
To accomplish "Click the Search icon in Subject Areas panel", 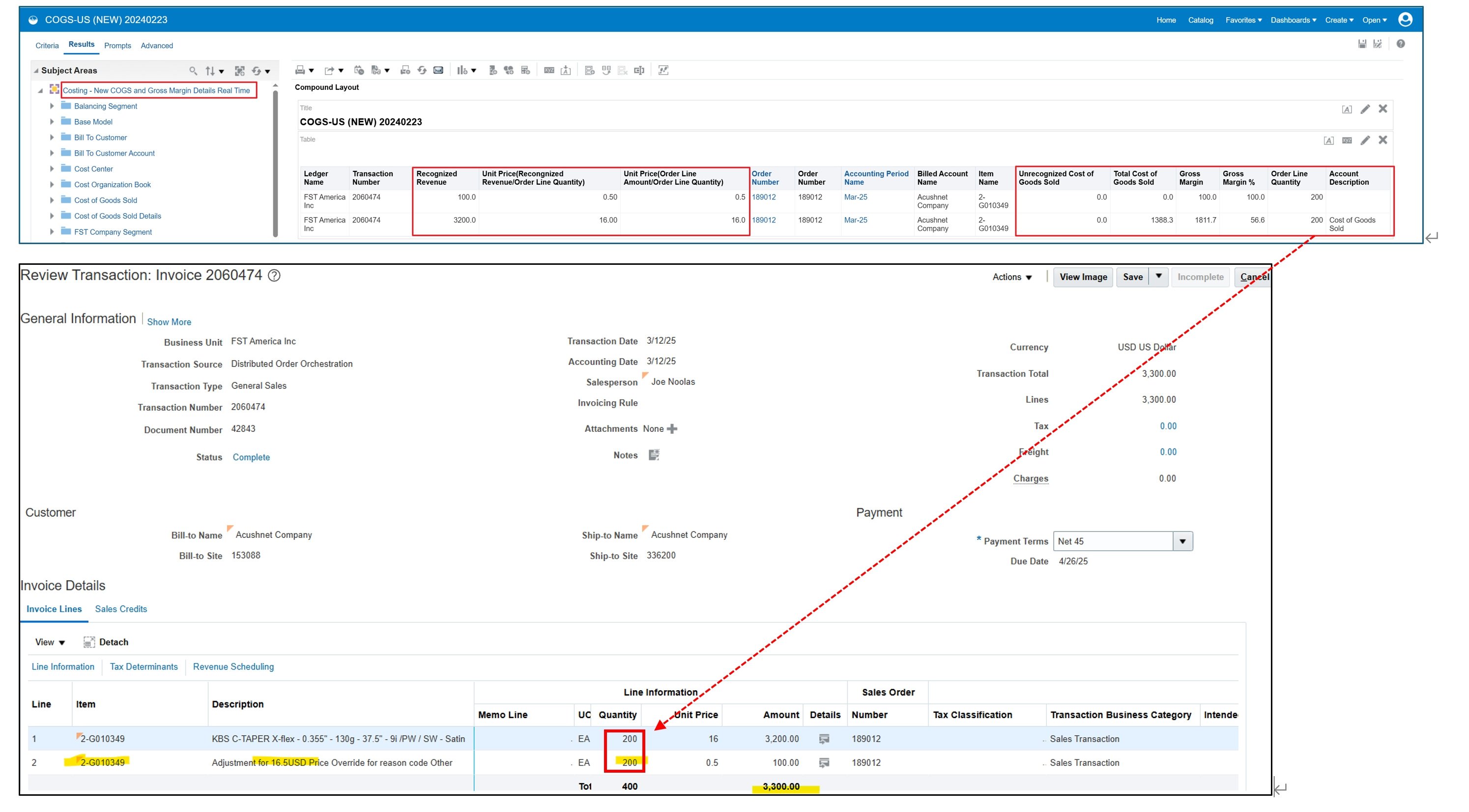I will (193, 71).
